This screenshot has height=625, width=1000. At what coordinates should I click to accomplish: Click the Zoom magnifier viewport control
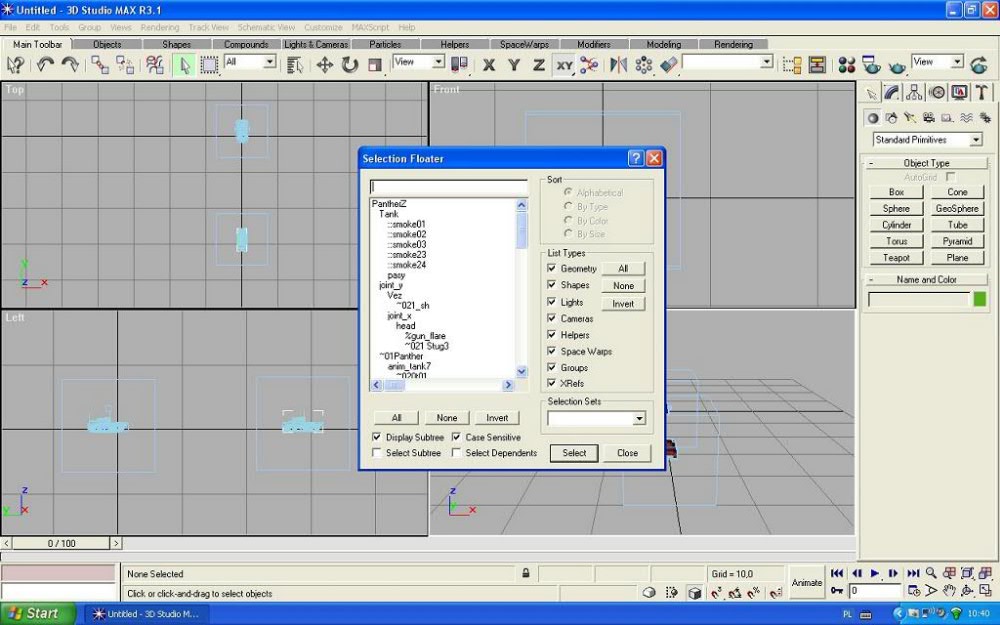click(x=931, y=573)
